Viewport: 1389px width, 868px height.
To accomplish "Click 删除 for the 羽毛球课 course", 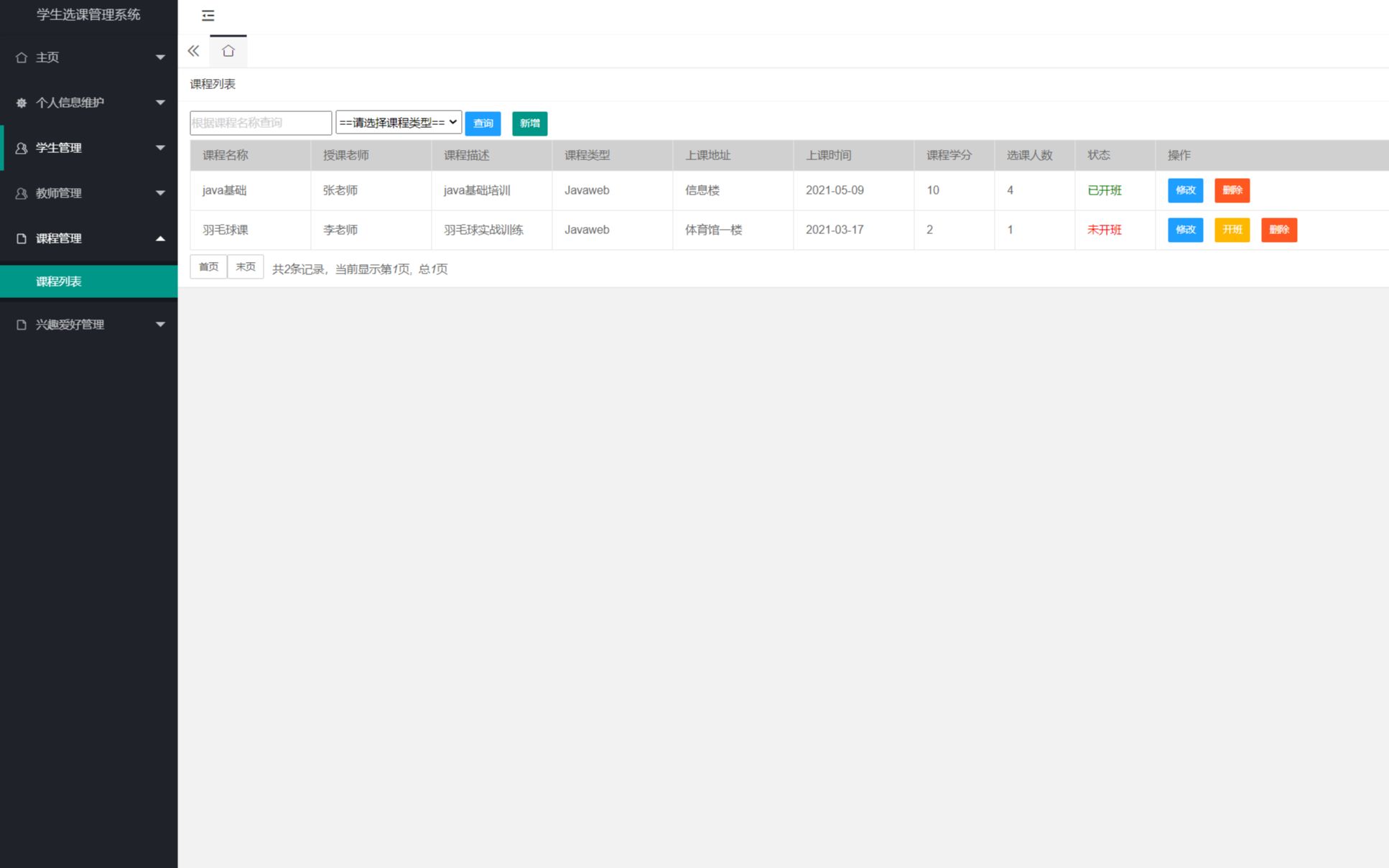I will pyautogui.click(x=1279, y=230).
